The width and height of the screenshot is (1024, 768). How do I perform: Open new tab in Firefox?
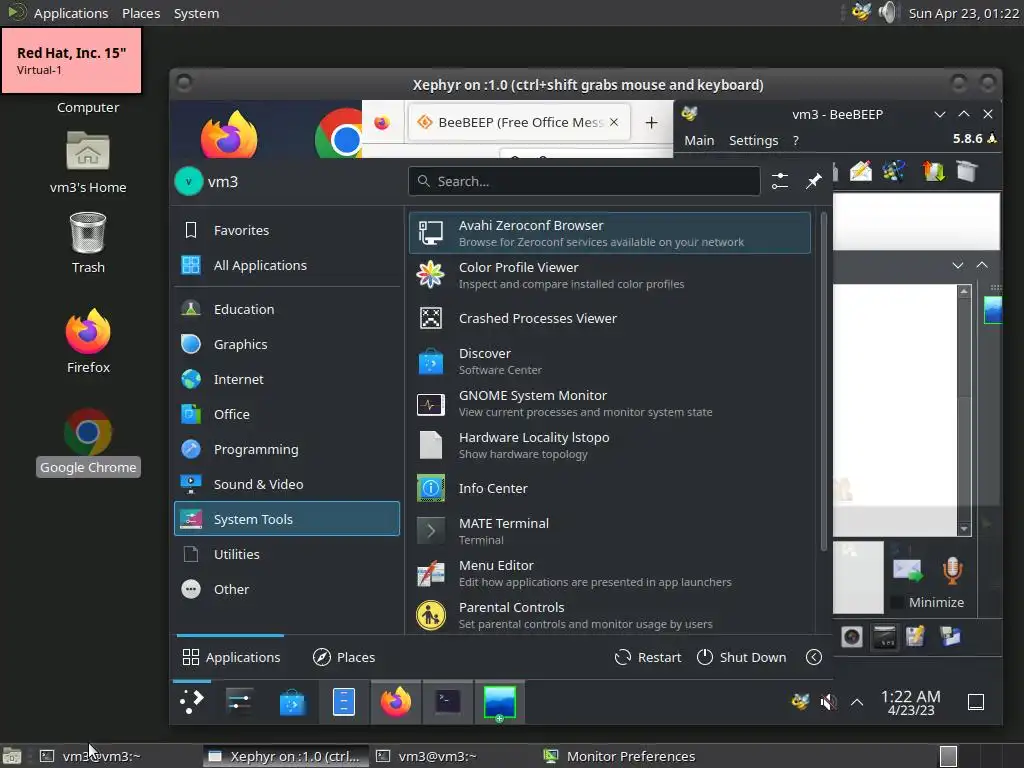pyautogui.click(x=651, y=122)
